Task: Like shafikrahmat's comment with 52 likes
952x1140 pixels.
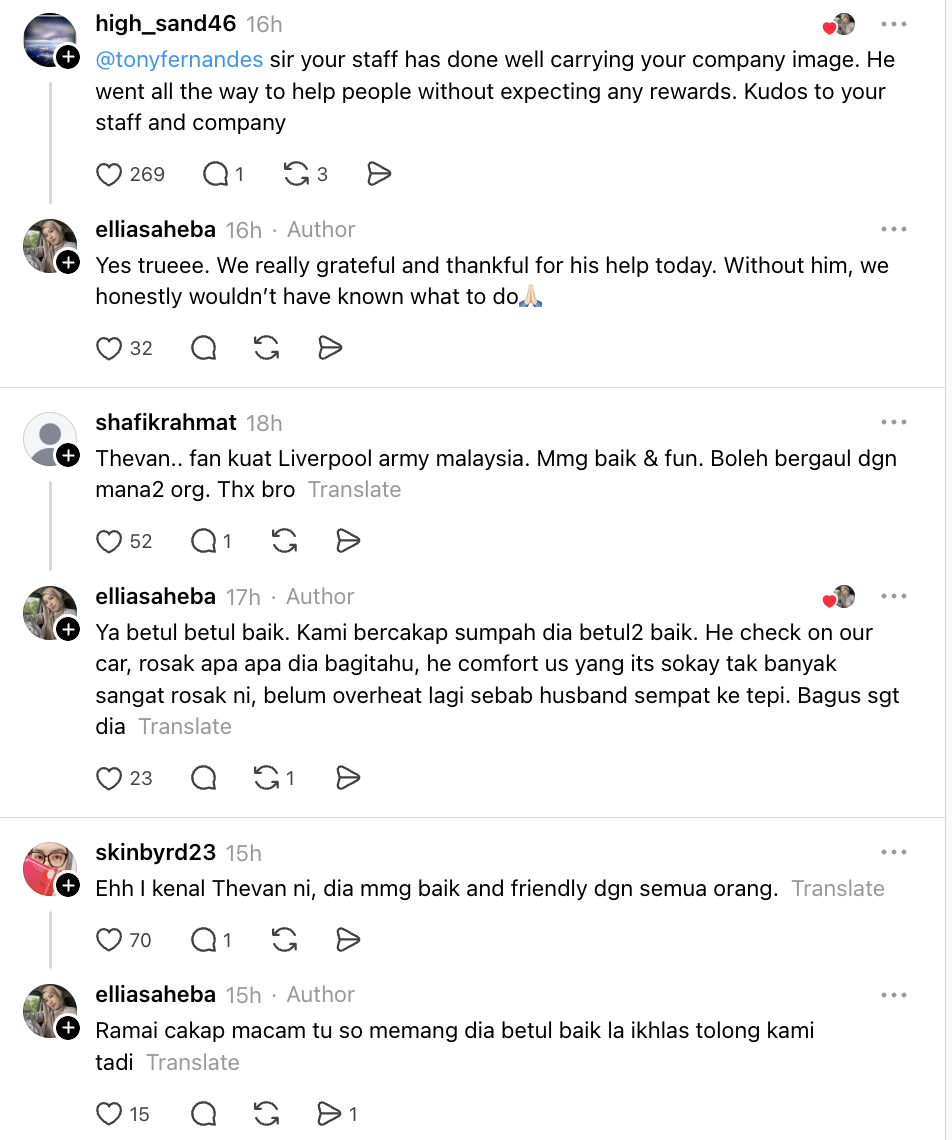Action: point(109,542)
